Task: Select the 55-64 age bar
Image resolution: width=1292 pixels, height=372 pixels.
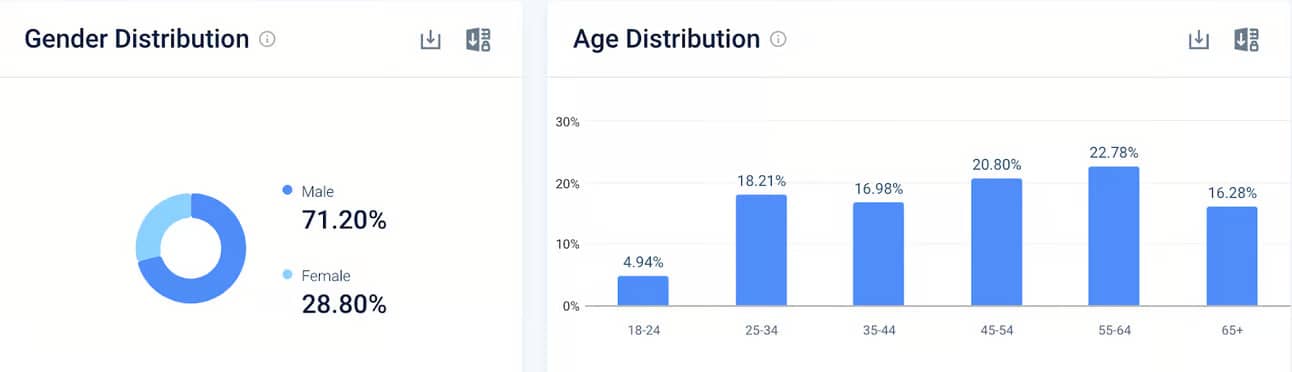Action: (1114, 236)
